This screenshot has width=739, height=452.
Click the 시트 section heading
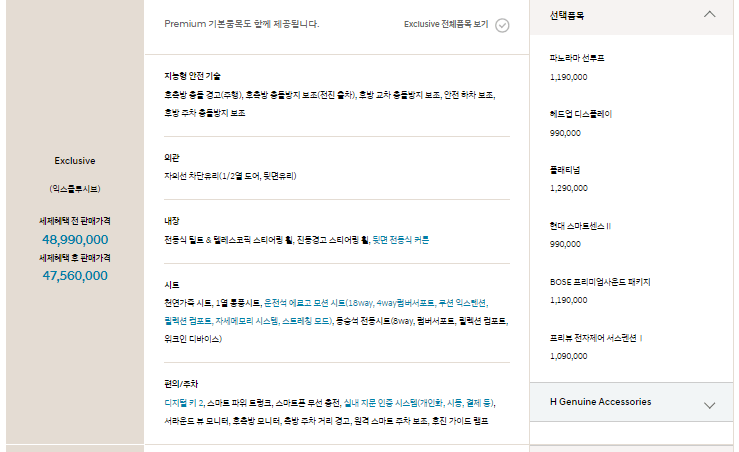click(172, 285)
